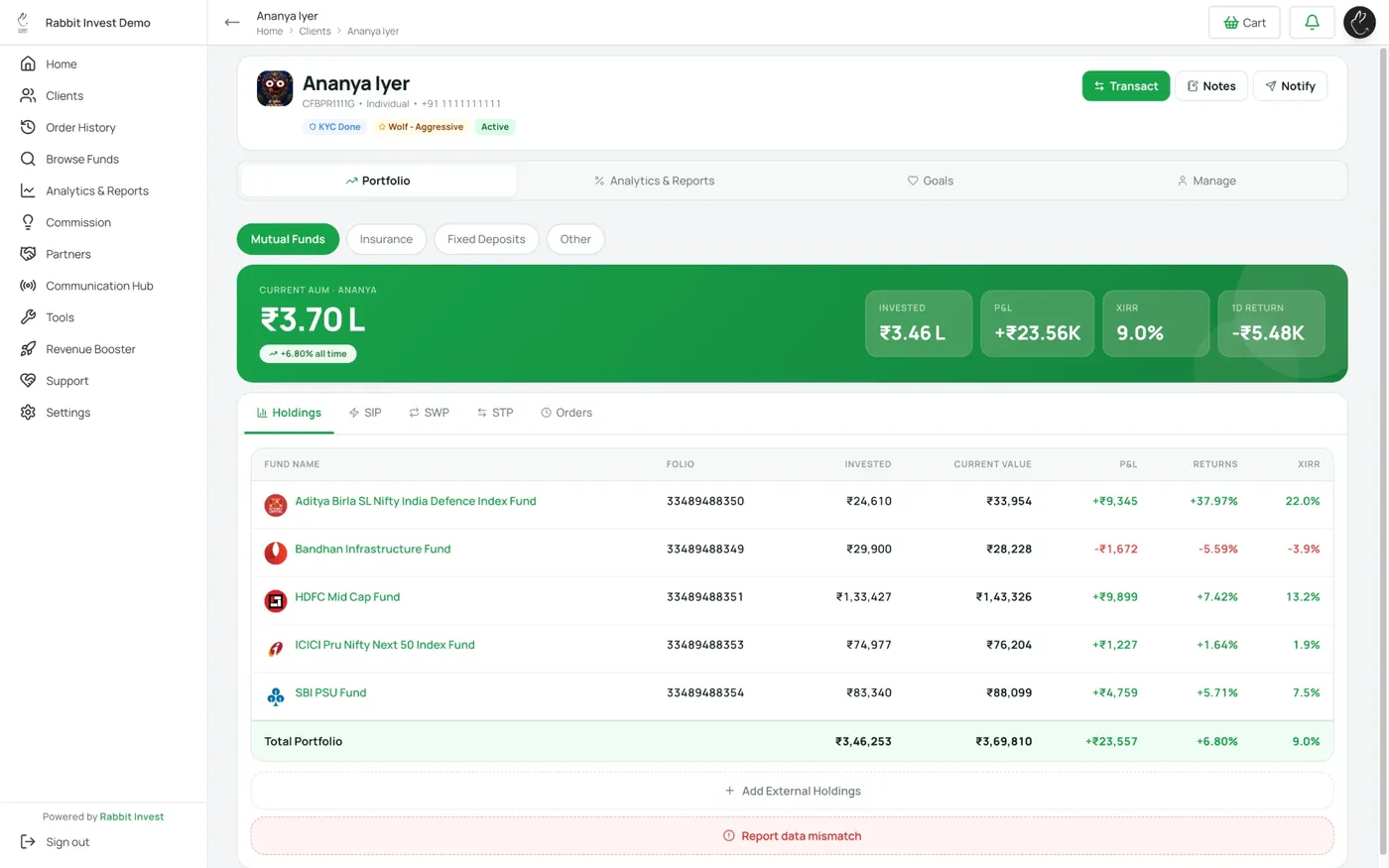Click the profile avatar in top right
This screenshot has height=868, width=1389.
1359,22
